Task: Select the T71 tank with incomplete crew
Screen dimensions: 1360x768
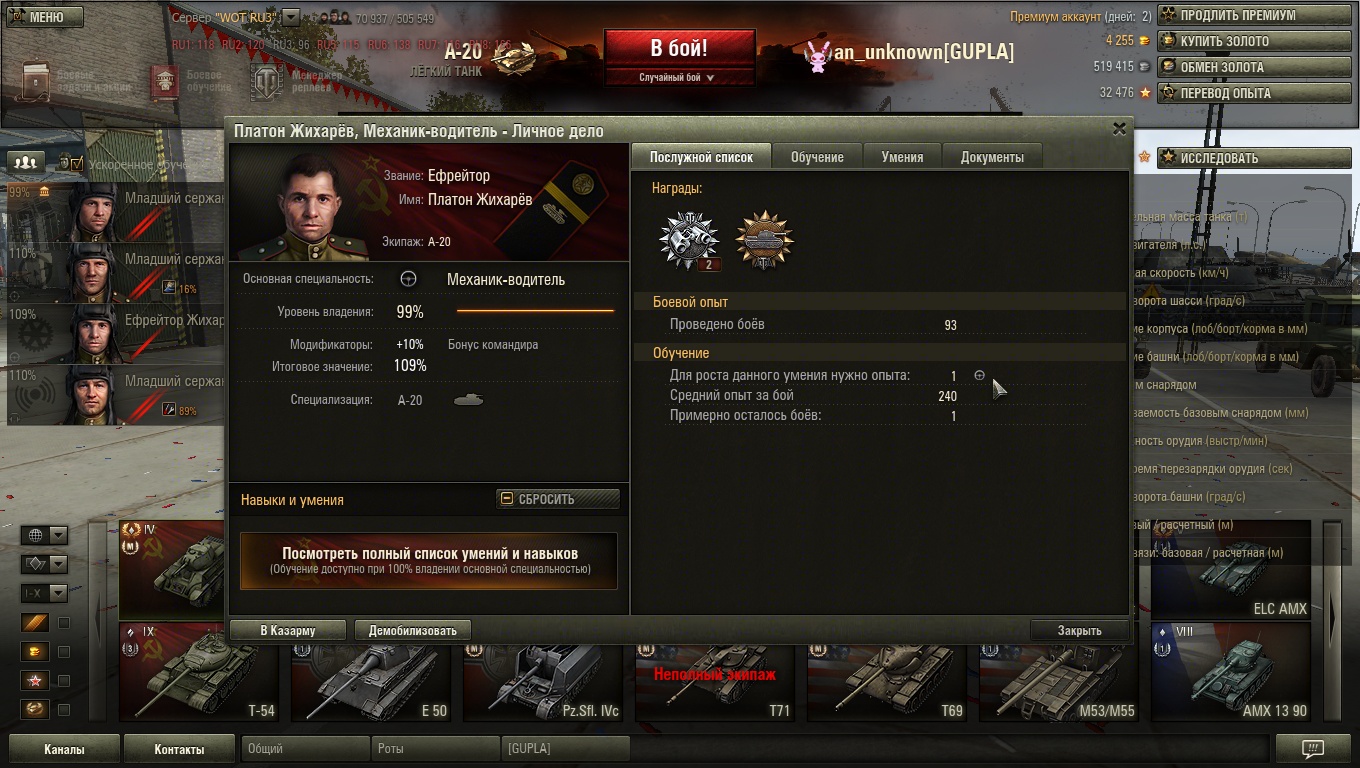Action: click(x=714, y=682)
